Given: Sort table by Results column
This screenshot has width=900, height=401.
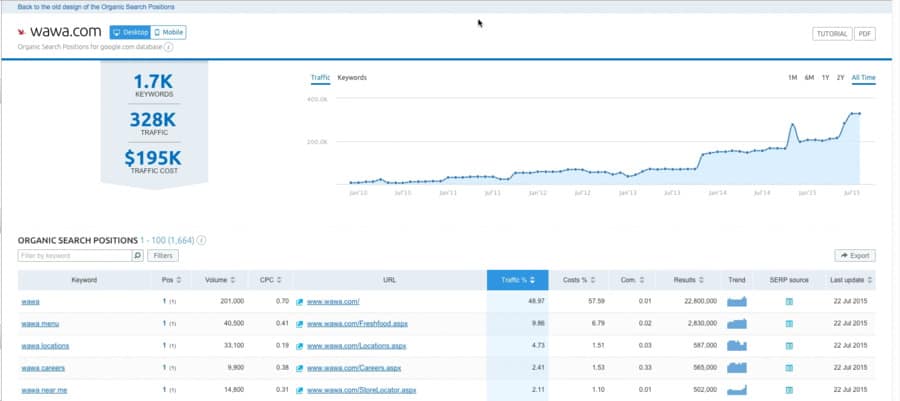Looking at the screenshot, I should point(688,280).
